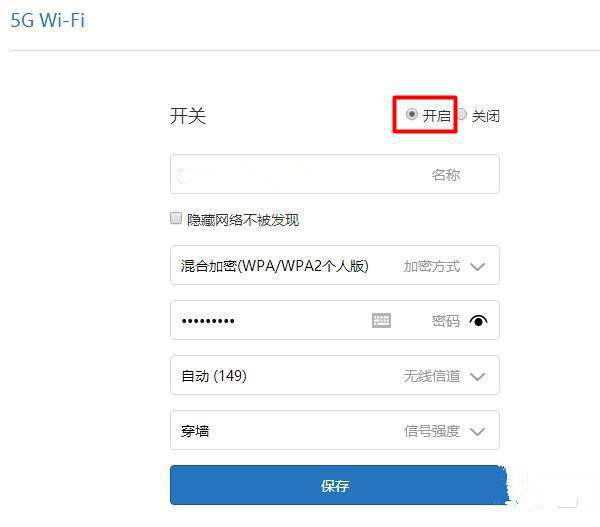Click the 隐藏网络不被发现 label text
Image resolution: width=600 pixels, height=527 pixels.
pos(243,220)
